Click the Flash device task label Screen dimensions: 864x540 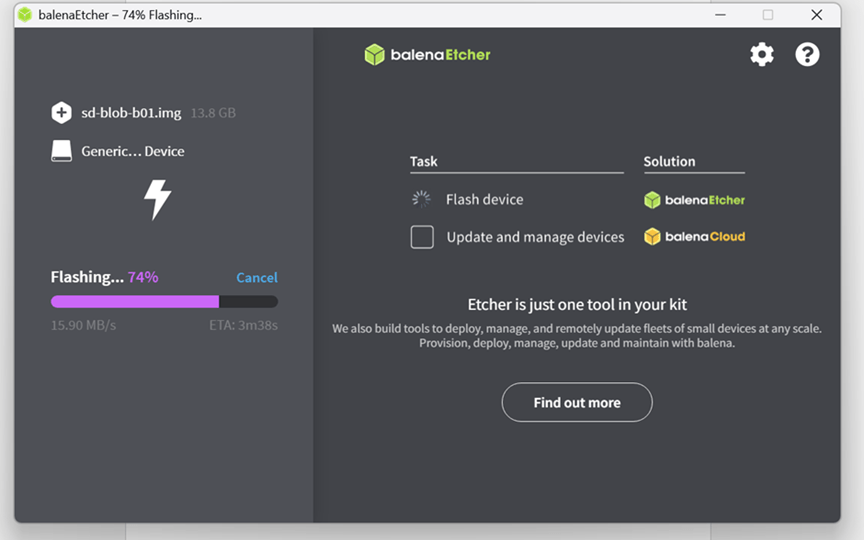click(x=484, y=200)
